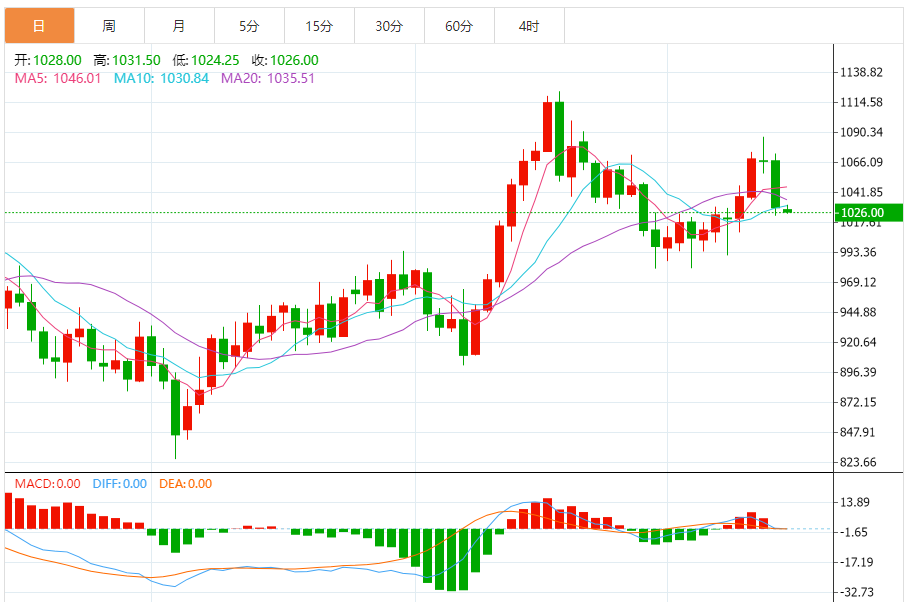Click the 847.91 price axis label

coord(858,432)
